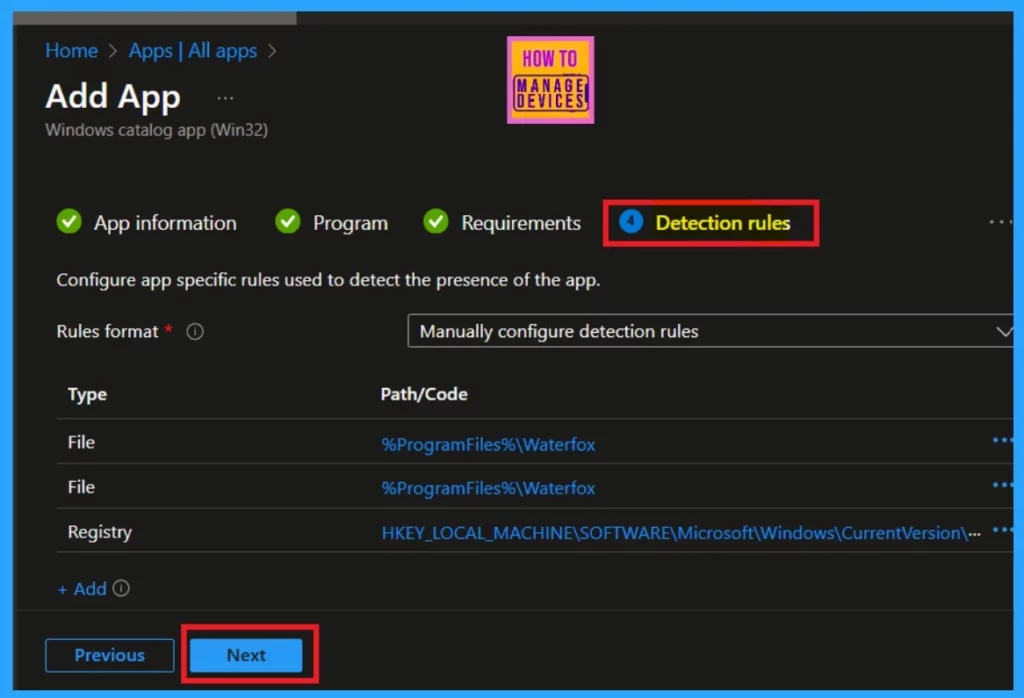The image size is (1024, 698).
Task: Open the ellipsis menu beside Add App
Action: point(225,98)
